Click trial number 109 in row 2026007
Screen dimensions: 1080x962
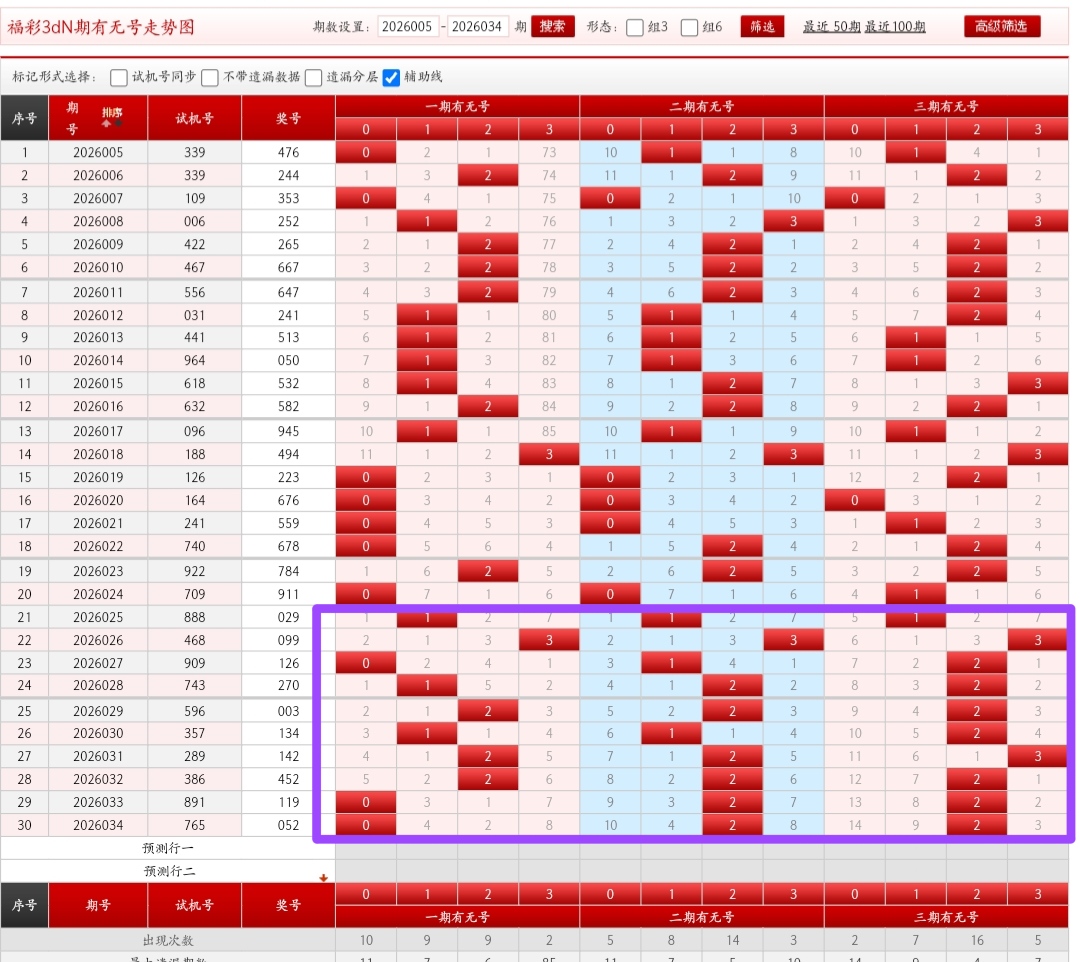[194, 198]
